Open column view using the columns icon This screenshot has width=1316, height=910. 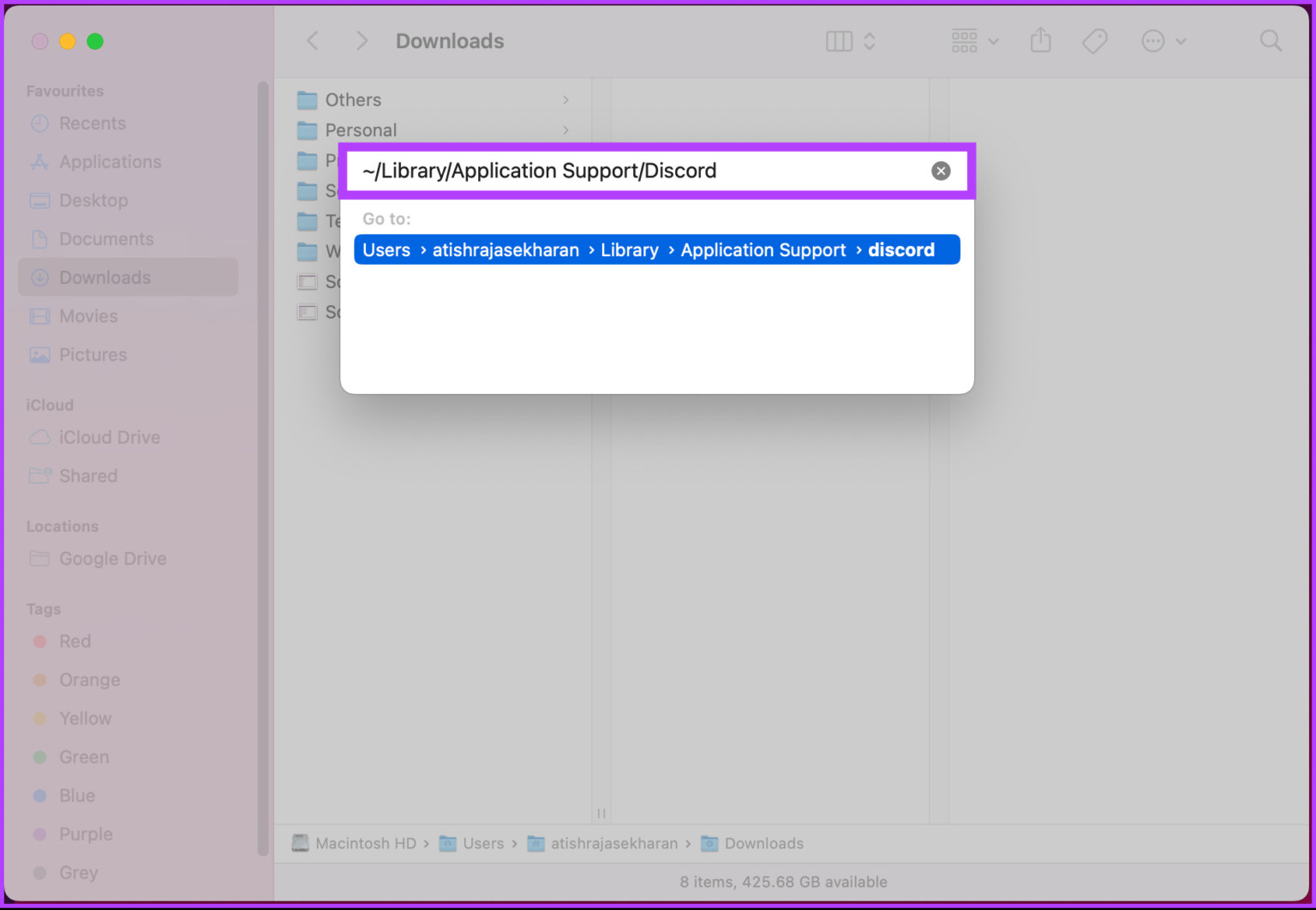click(x=838, y=40)
